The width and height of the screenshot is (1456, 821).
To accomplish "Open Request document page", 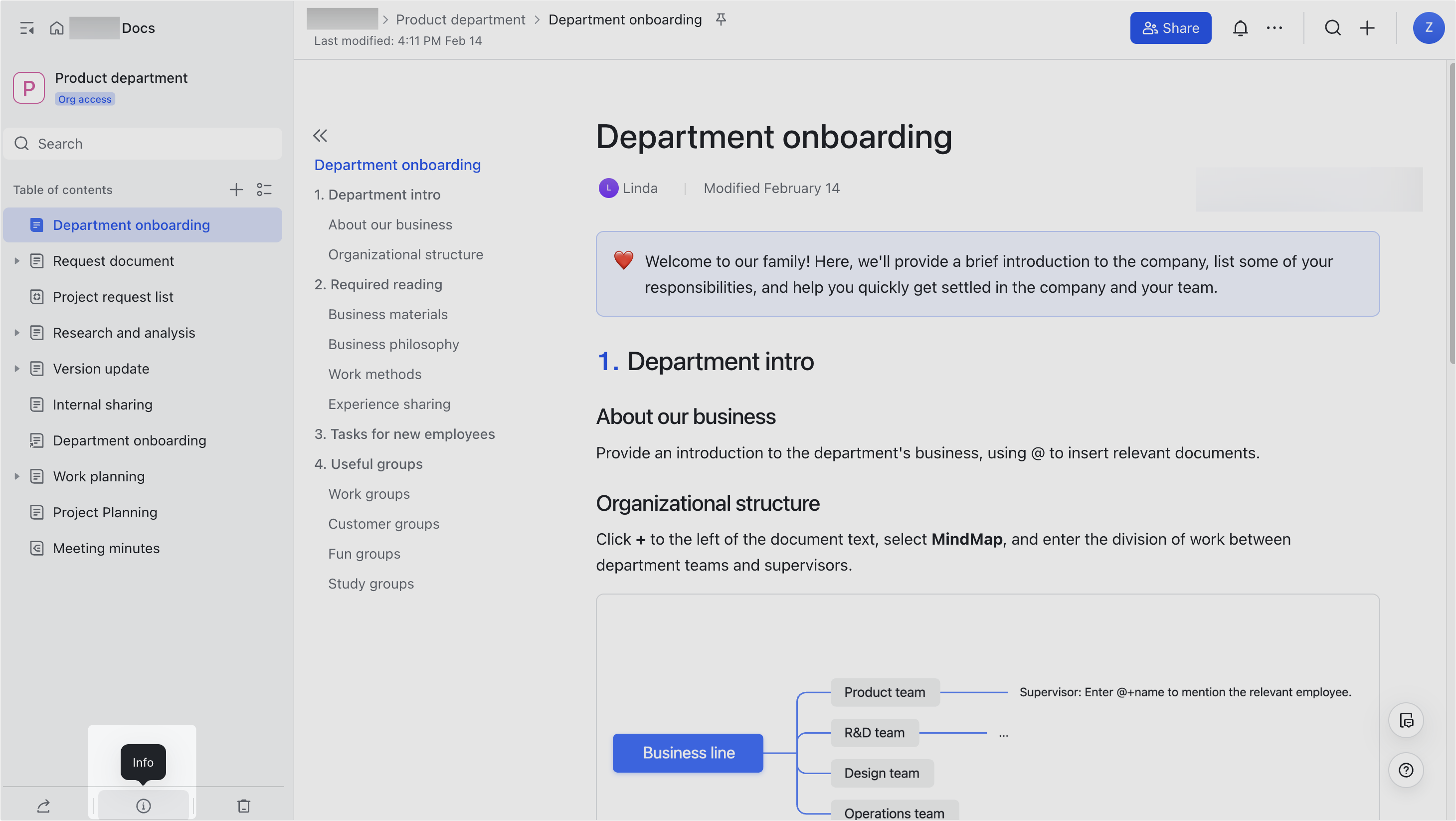I will click(113, 261).
